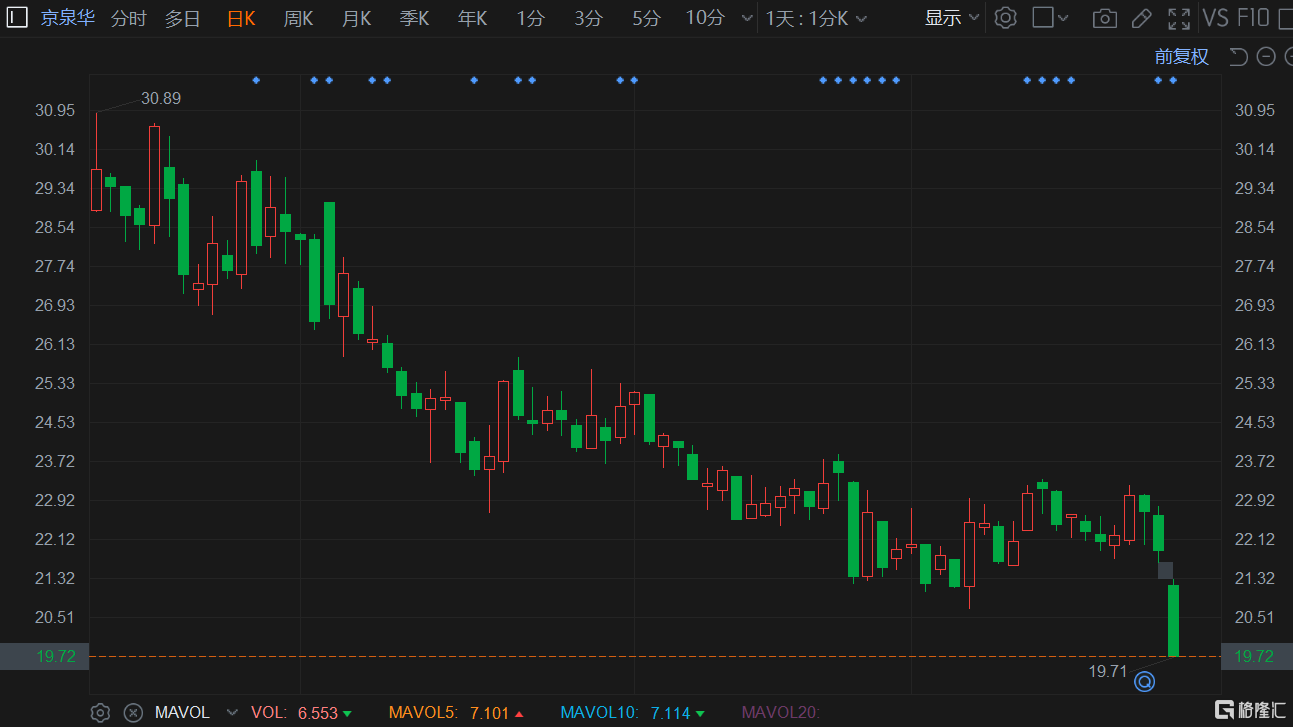Open MAVOL indicator settings gear
1293x727 pixels.
pyautogui.click(x=100, y=713)
